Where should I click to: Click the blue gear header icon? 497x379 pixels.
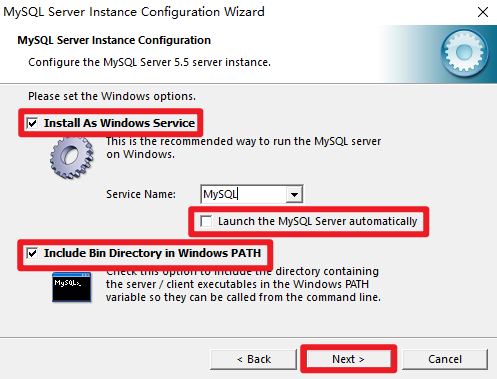pos(465,53)
